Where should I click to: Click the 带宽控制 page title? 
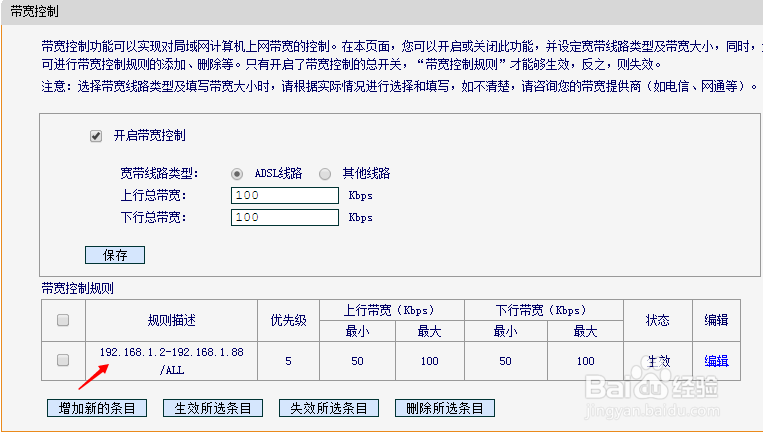point(35,11)
